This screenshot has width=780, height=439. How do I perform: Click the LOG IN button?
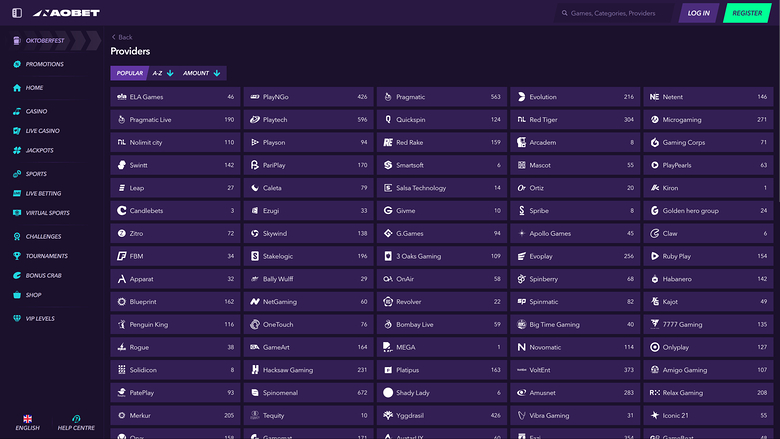coord(698,13)
